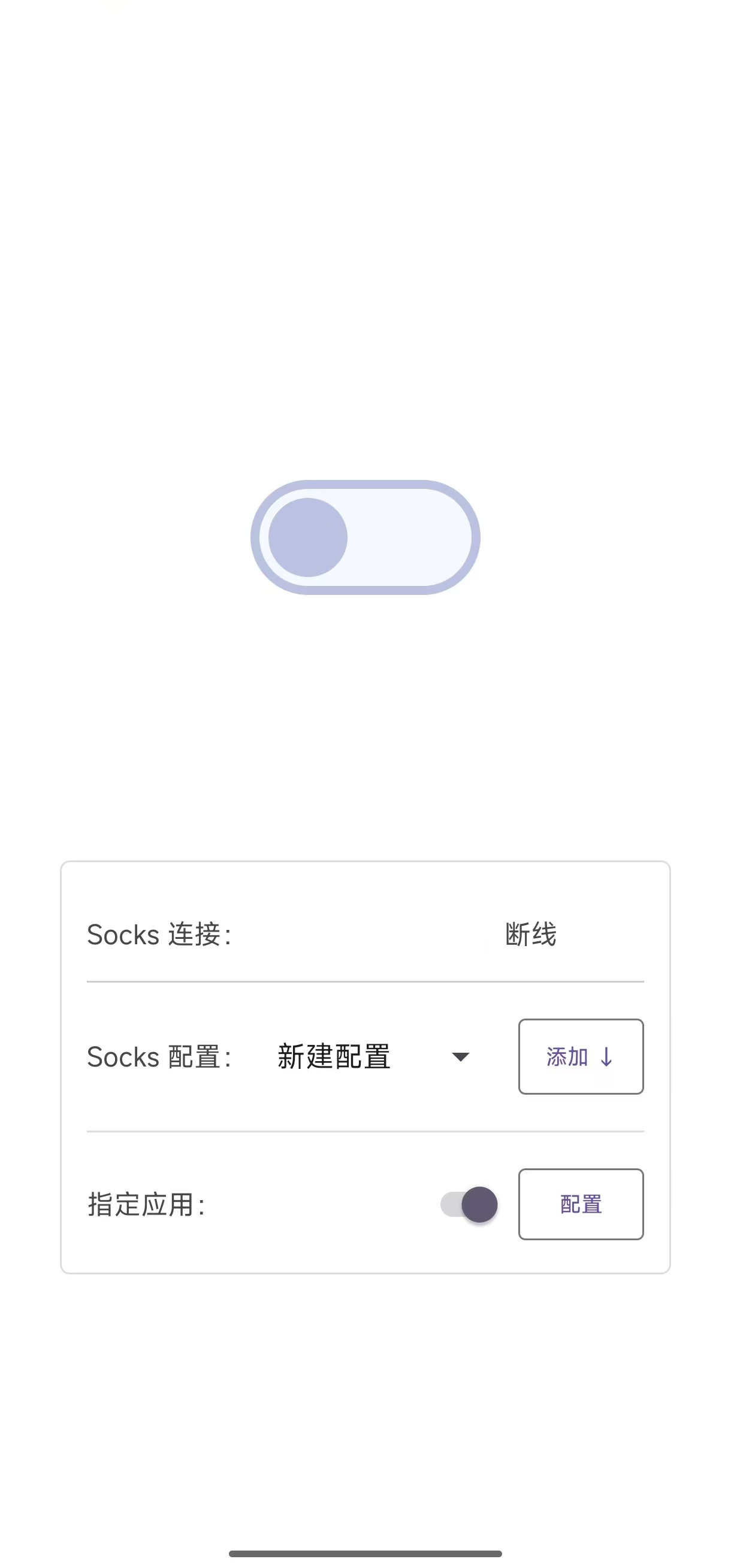Tap the 指定应用 label
Viewport: 731px width, 1568px height.
[x=146, y=1204]
